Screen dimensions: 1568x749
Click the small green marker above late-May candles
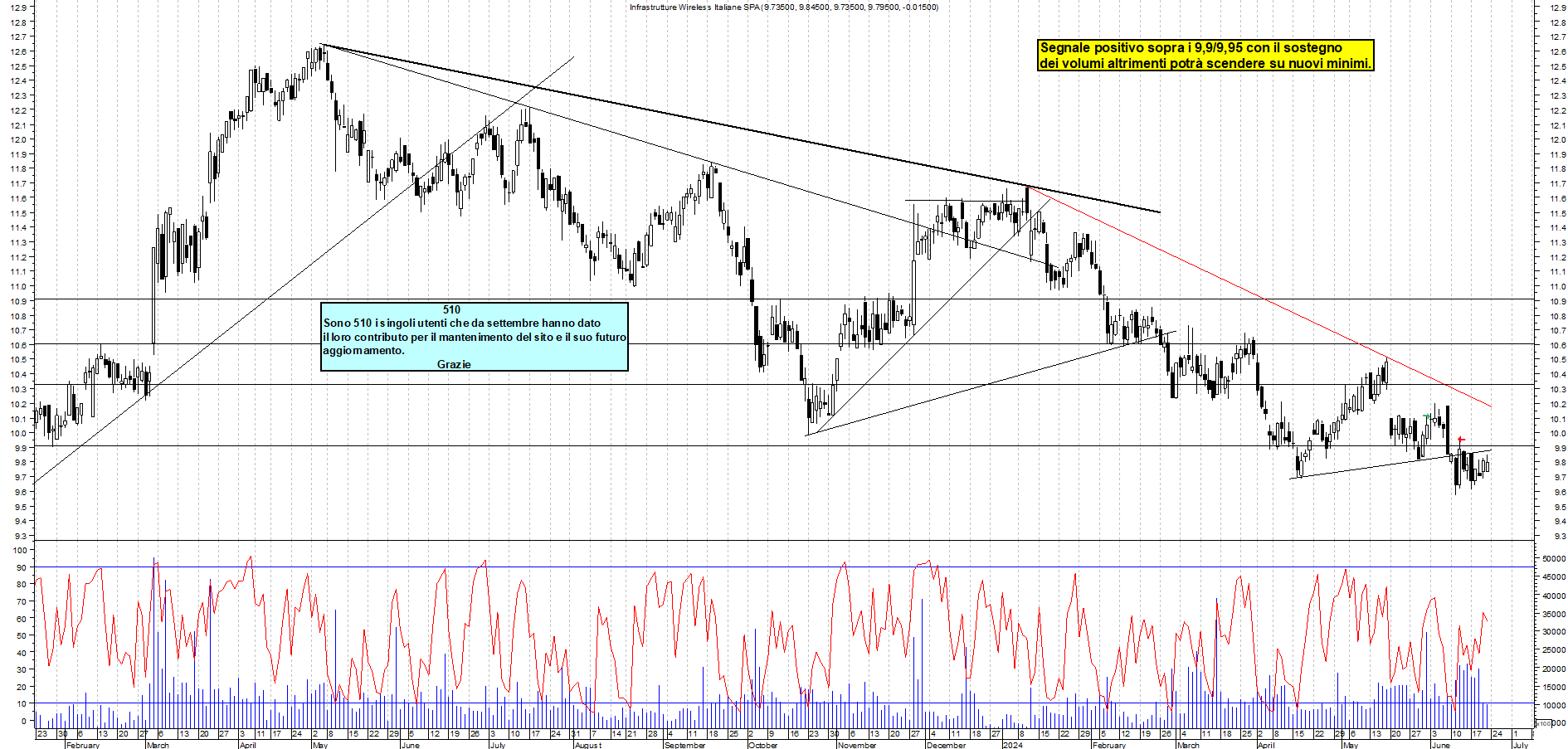pos(1426,416)
